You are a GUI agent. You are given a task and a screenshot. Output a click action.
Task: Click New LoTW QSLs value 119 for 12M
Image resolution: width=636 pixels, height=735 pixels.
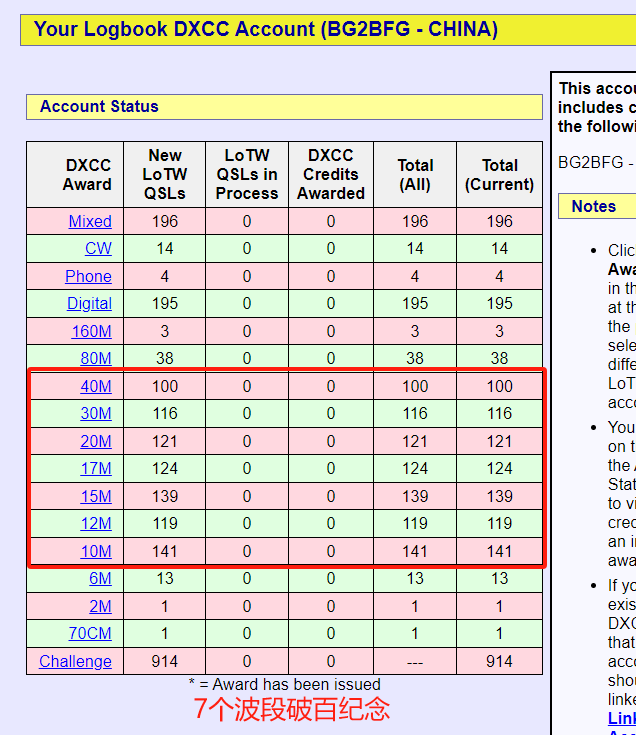point(165,523)
